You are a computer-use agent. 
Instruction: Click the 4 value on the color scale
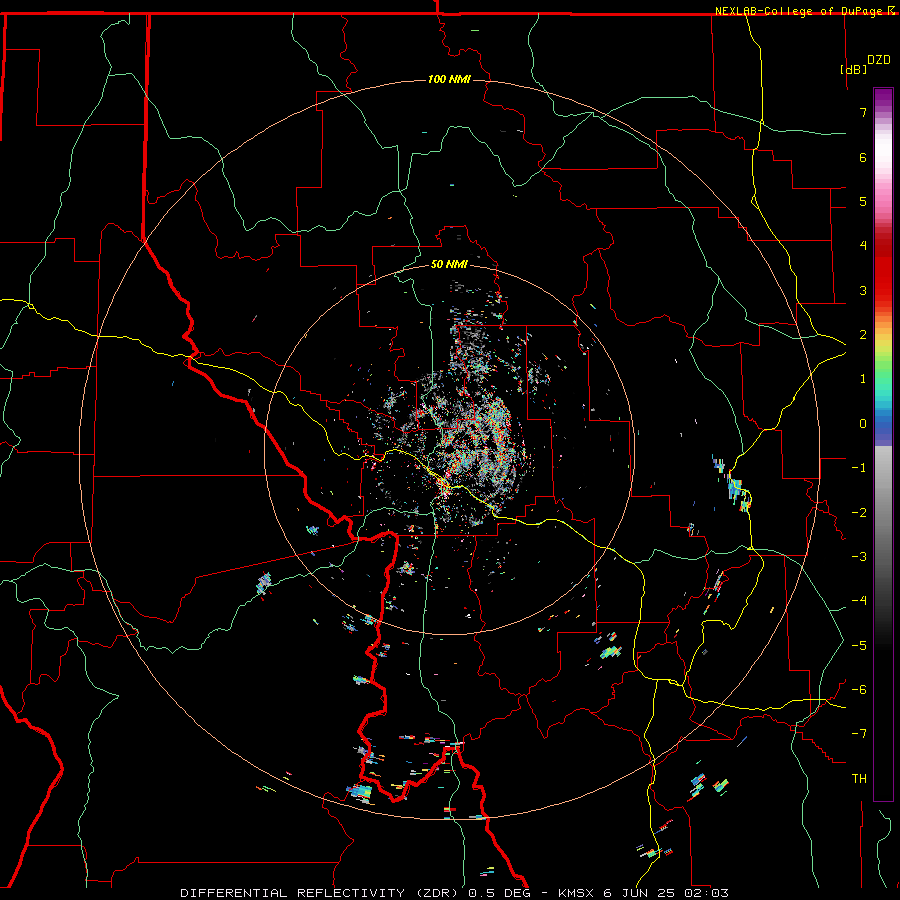[863, 246]
